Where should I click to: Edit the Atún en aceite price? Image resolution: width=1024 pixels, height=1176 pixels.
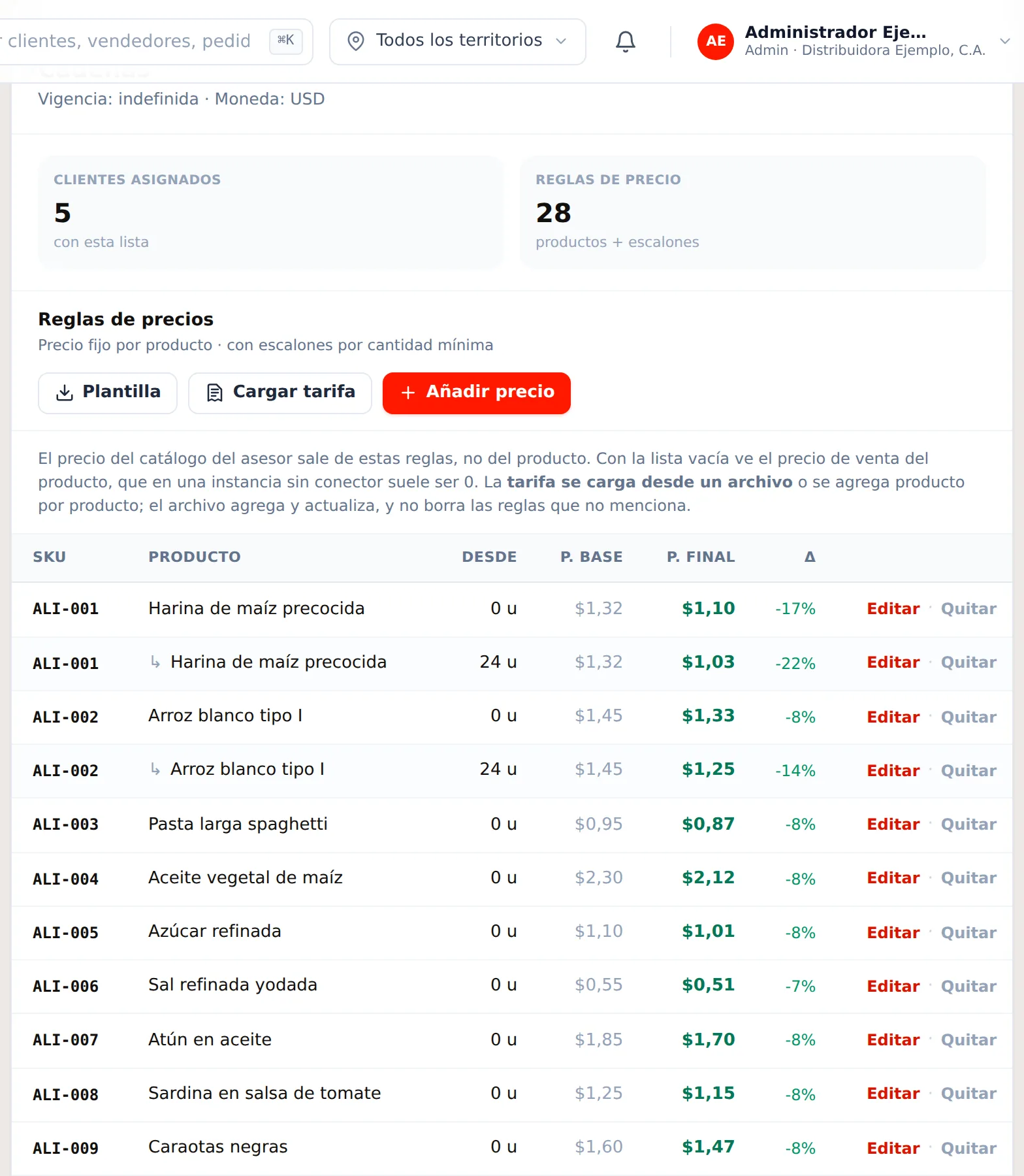coord(893,1040)
